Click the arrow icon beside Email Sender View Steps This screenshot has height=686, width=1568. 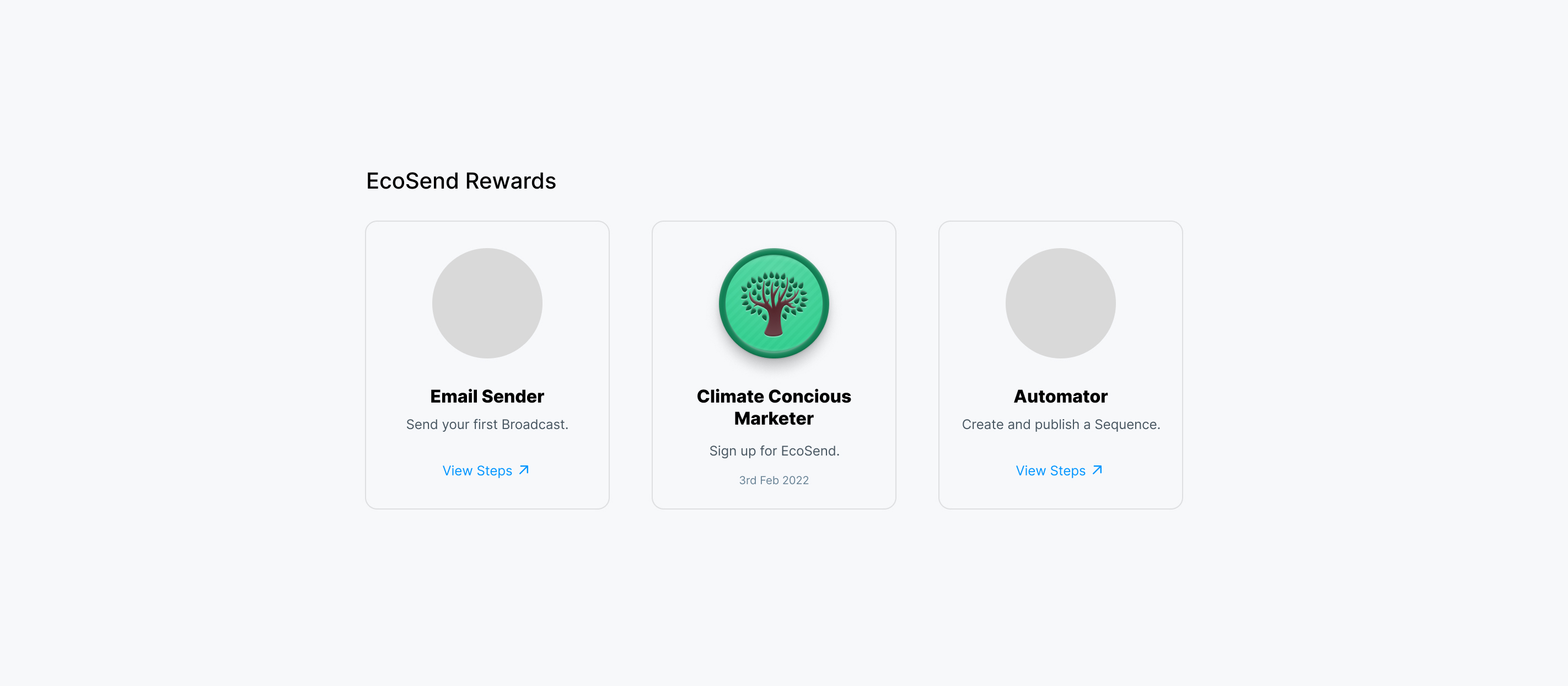coord(524,470)
